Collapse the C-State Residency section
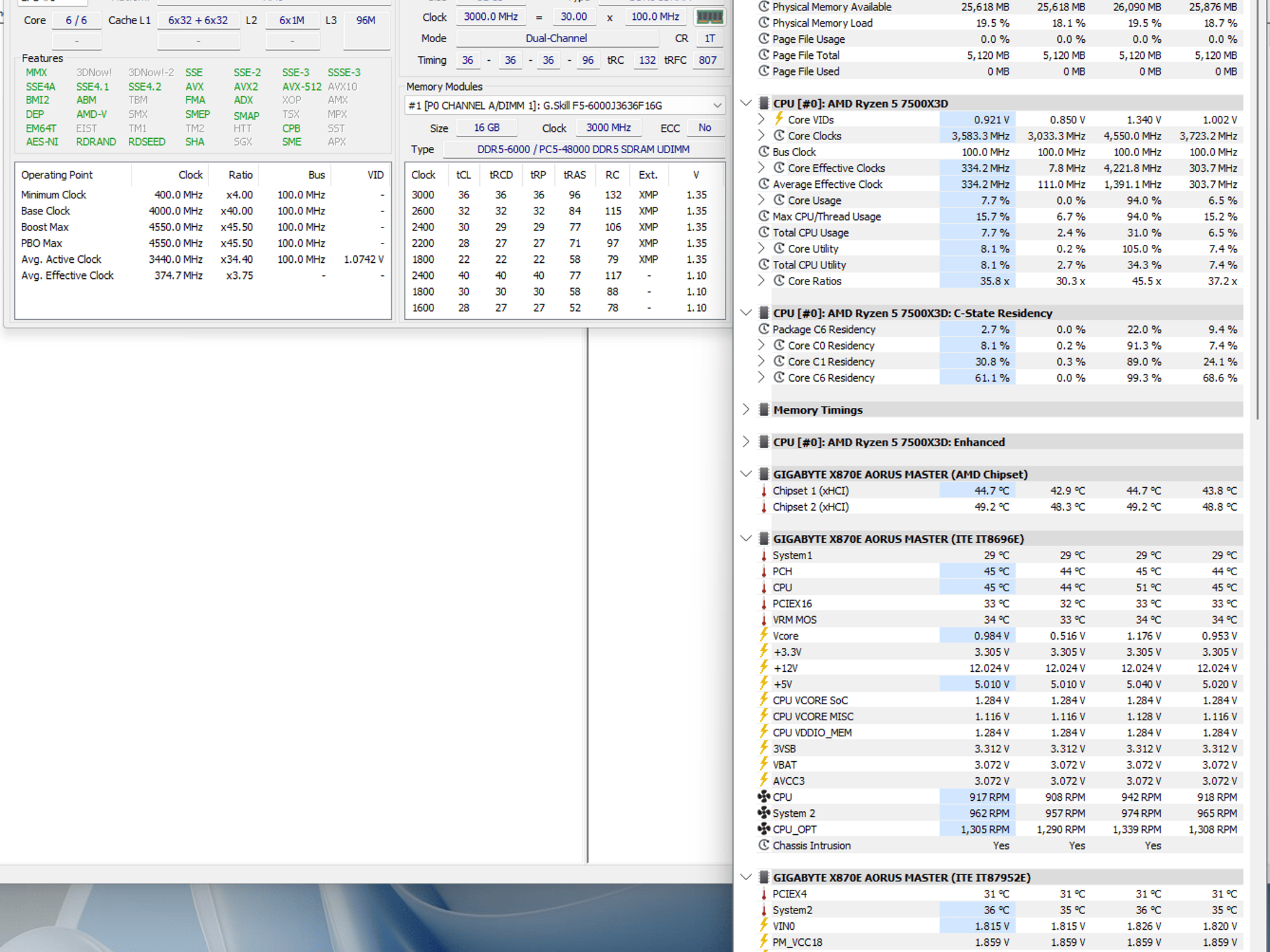 point(746,313)
